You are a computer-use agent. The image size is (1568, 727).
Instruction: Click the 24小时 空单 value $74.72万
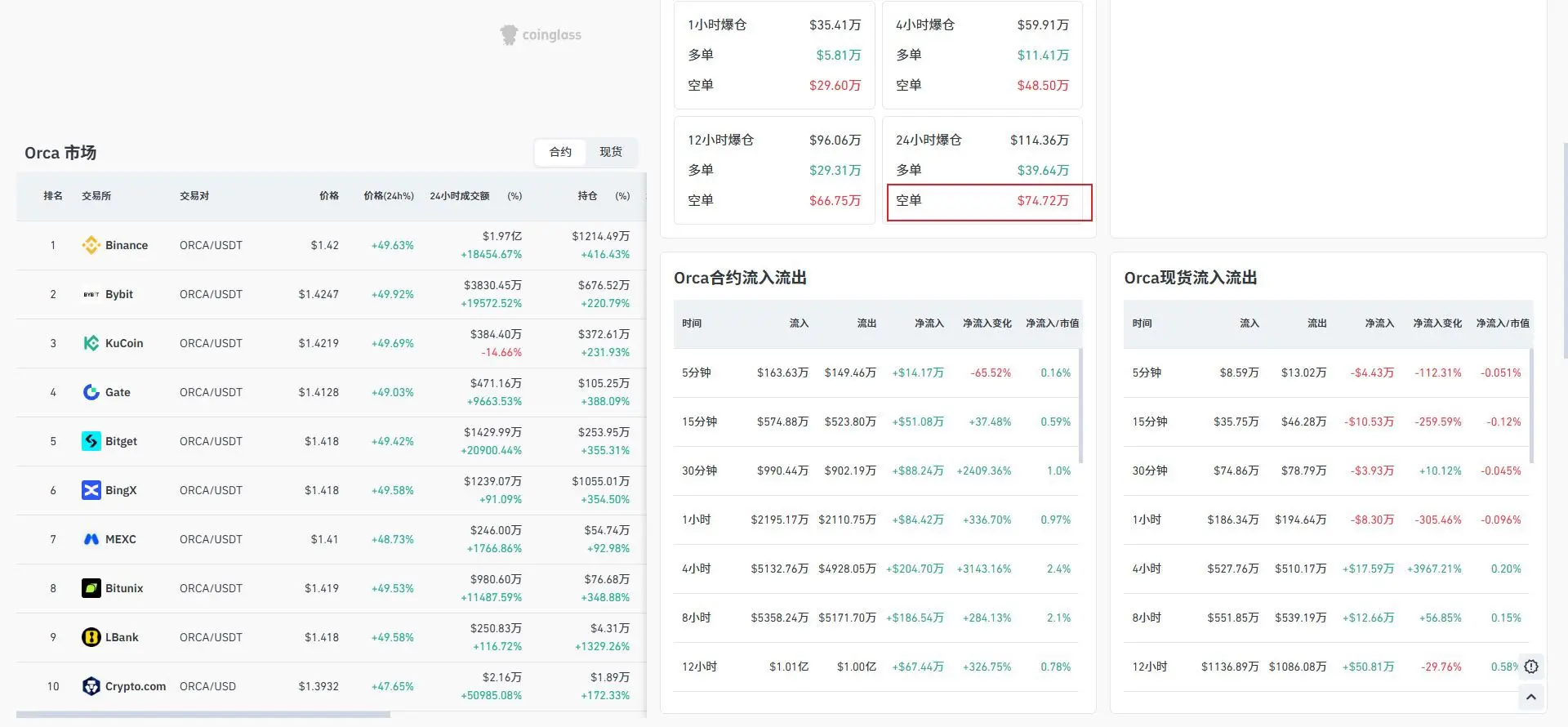[x=1043, y=200]
